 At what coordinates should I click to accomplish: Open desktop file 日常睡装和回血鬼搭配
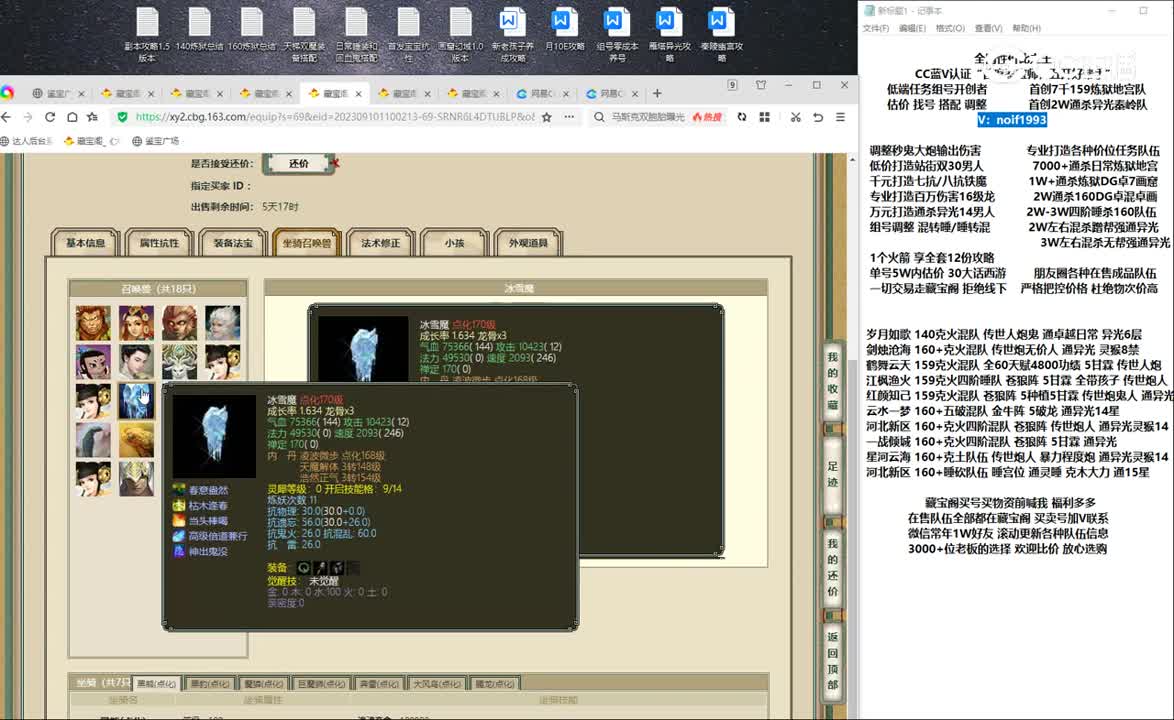(356, 34)
